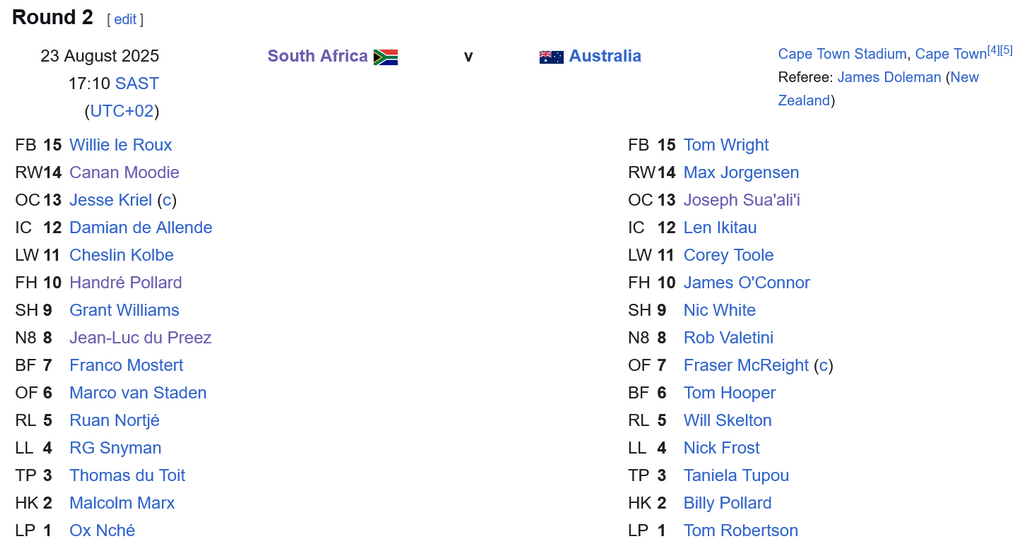The width and height of the screenshot is (1024, 549).
Task: Open the edit link beside Round 2
Action: (x=125, y=20)
